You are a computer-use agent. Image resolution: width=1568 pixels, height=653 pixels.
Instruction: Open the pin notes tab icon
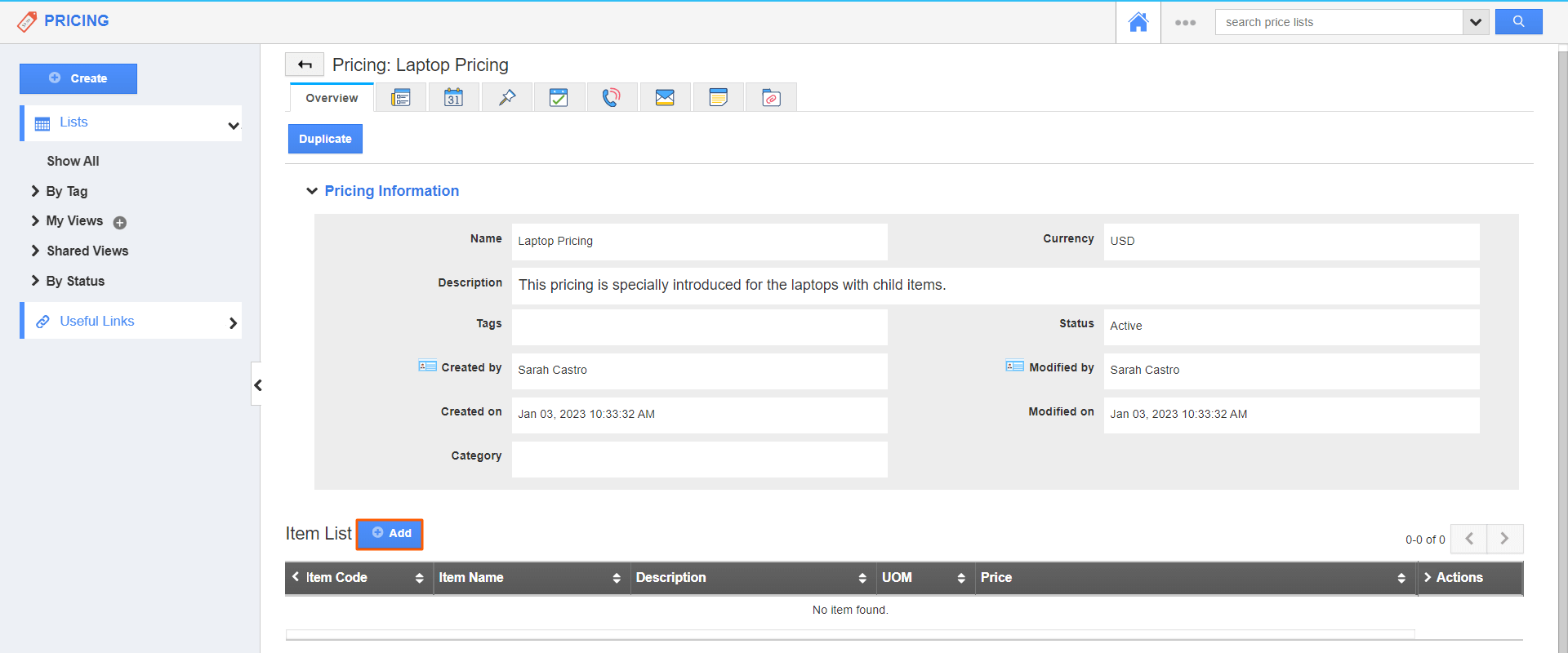[x=506, y=98]
